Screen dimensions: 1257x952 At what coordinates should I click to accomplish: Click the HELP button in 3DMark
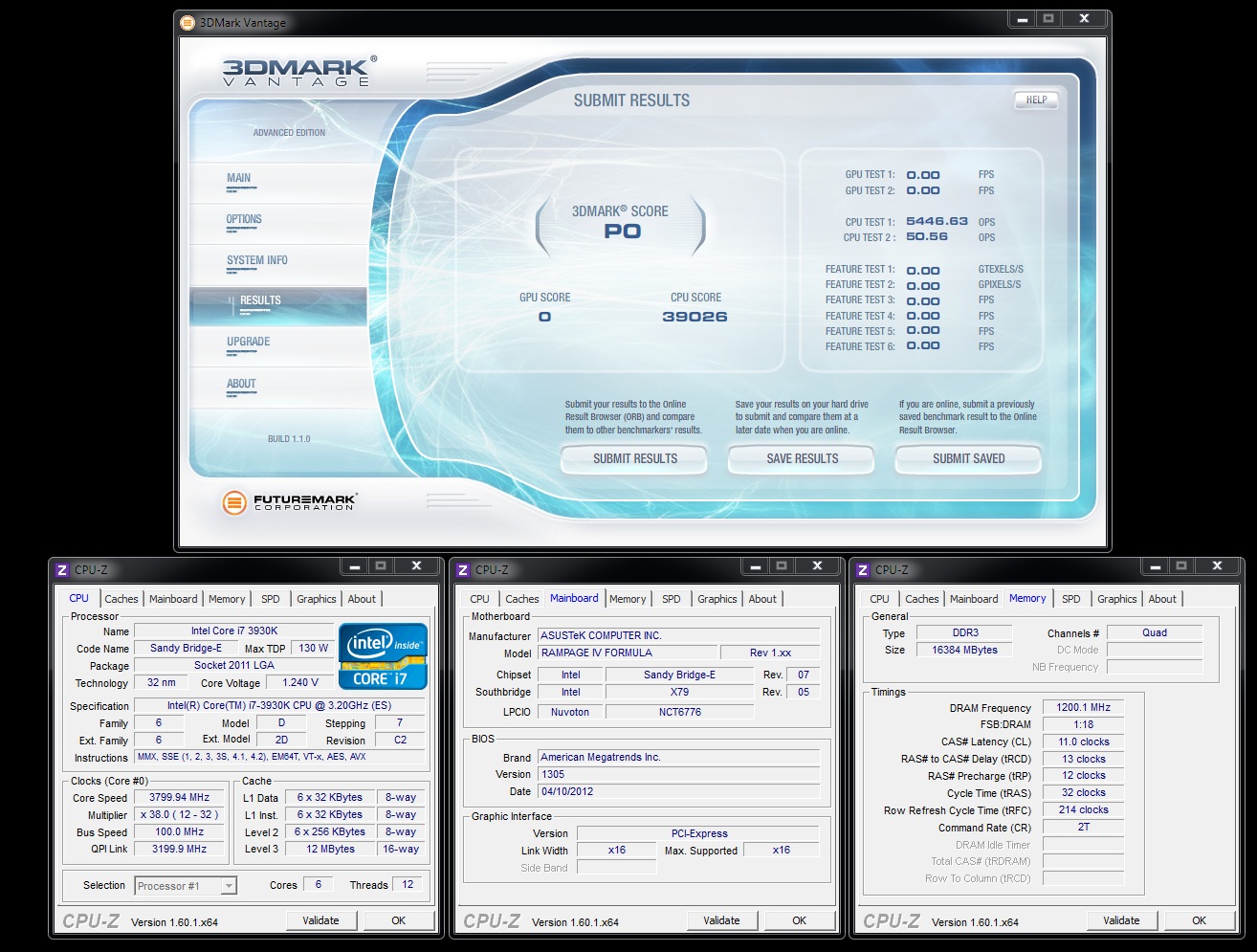(1036, 100)
